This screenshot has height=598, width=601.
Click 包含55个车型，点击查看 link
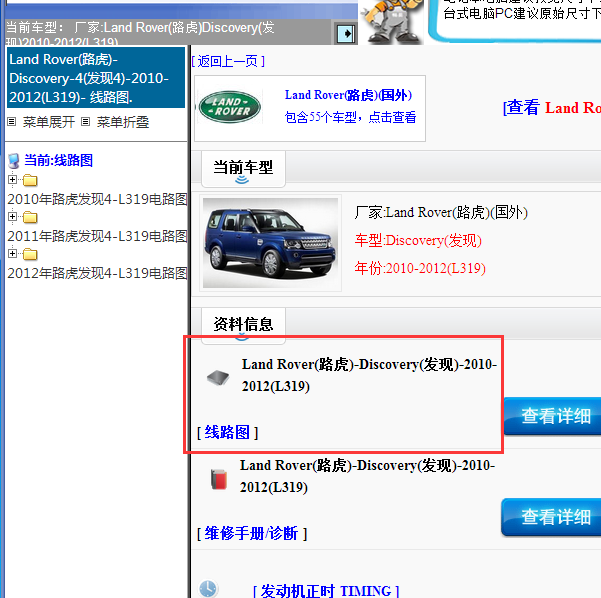point(350,117)
